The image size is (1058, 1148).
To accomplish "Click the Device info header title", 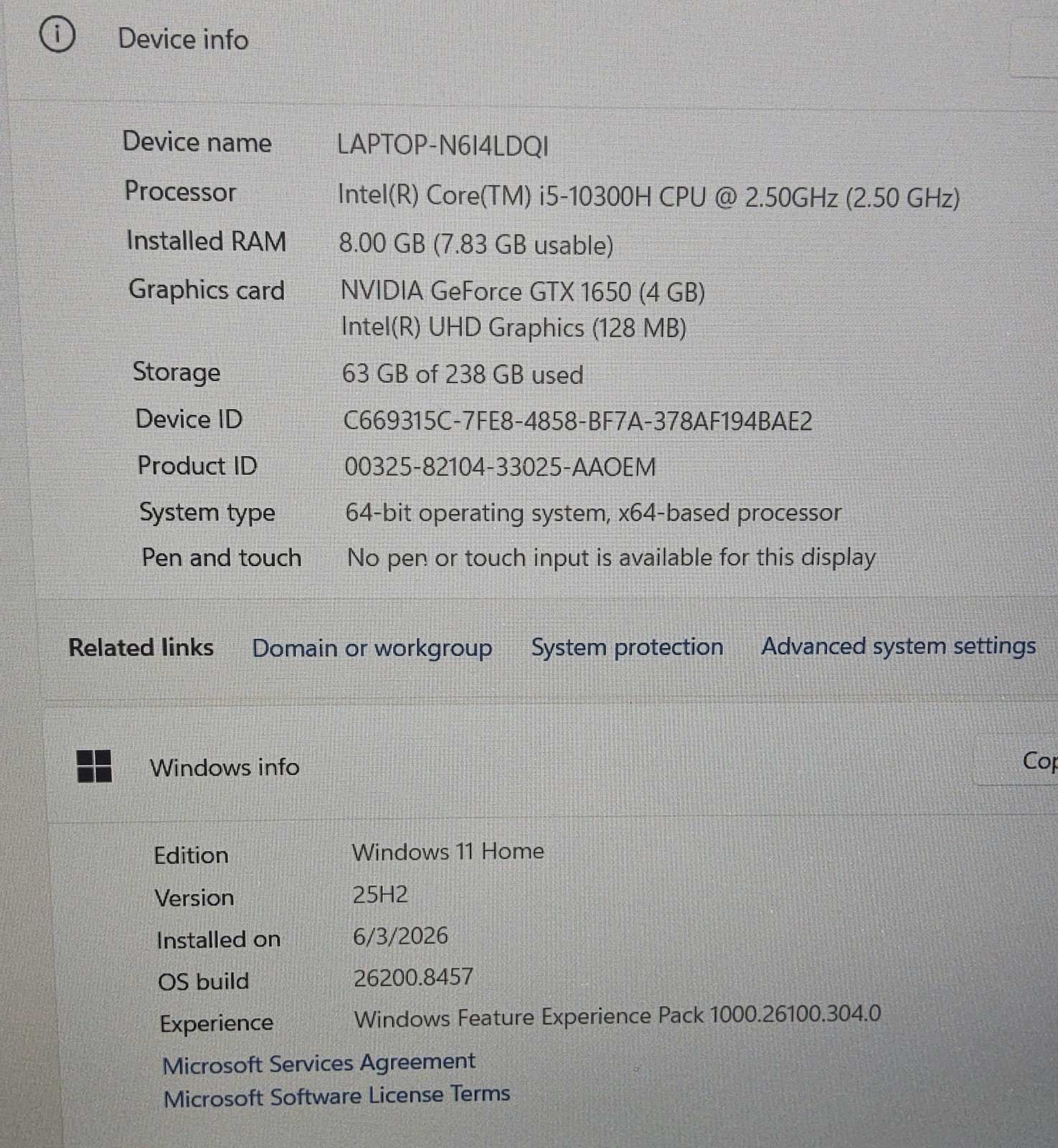I will (183, 39).
